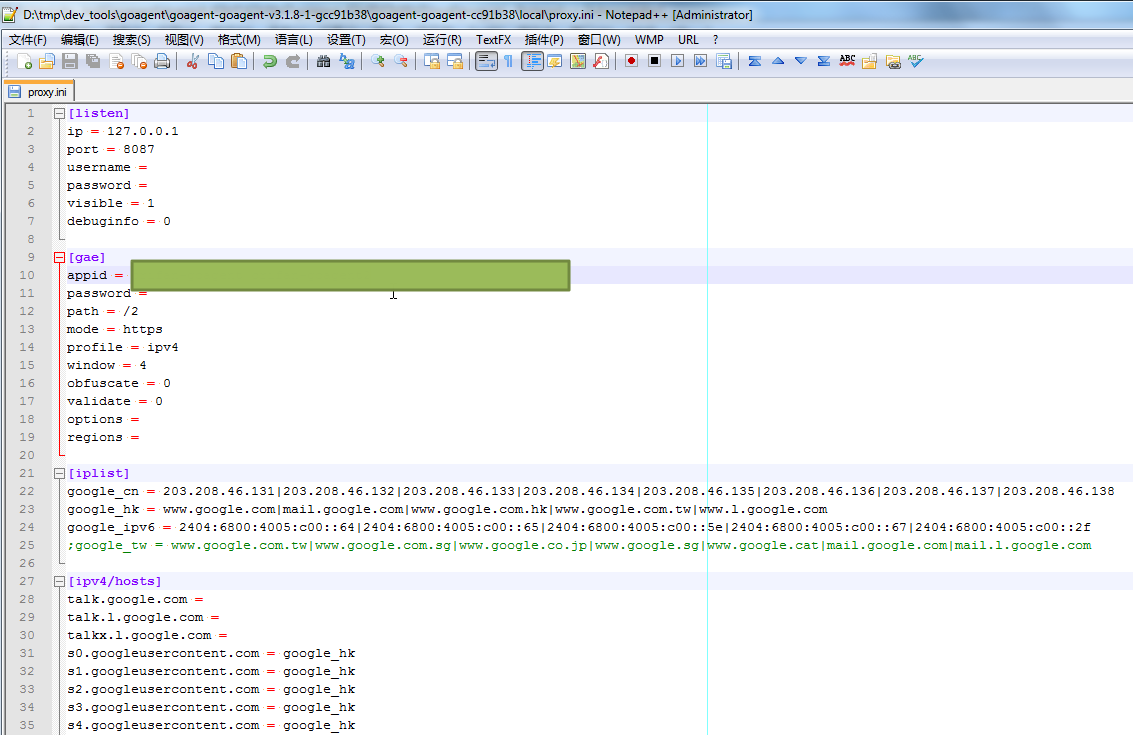The height and width of the screenshot is (735, 1133).
Task: Click the Synchronize Horizontal Scrolling icon
Action: pyautogui.click(x=455, y=61)
